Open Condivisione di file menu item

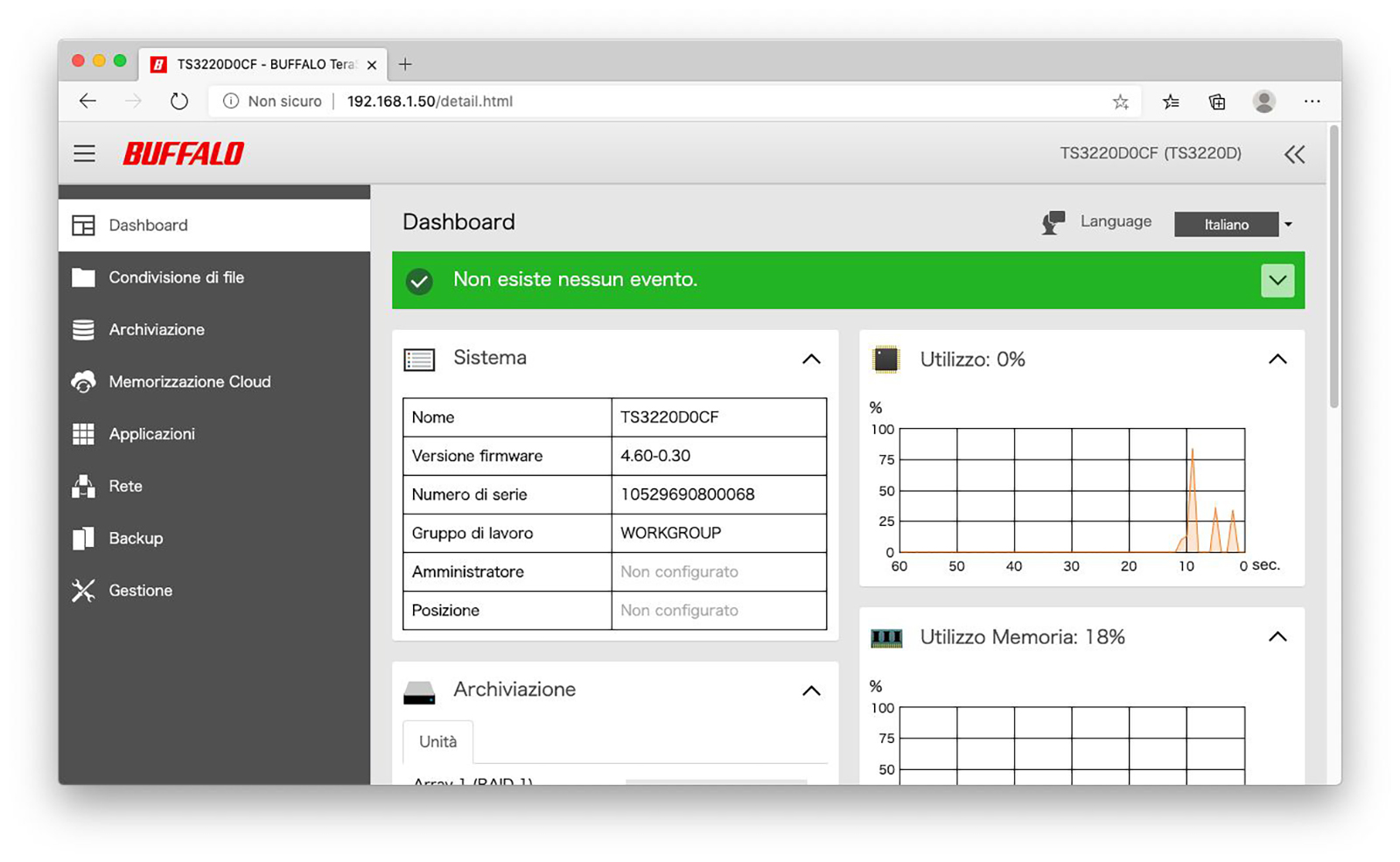(x=214, y=277)
